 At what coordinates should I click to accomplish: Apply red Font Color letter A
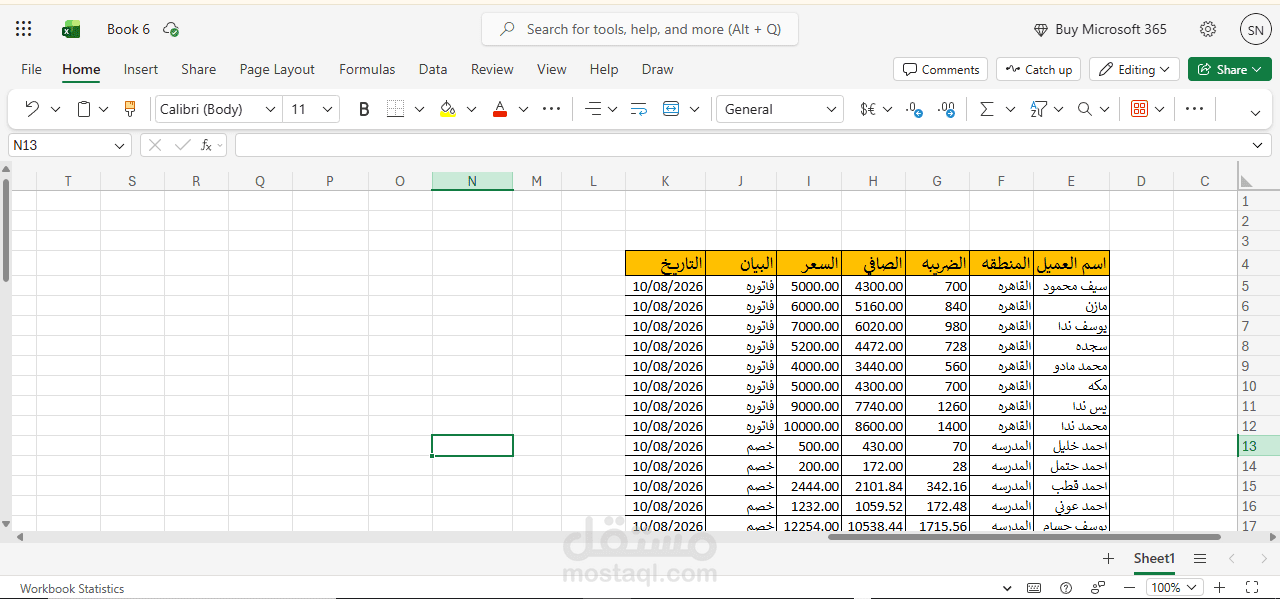(500, 109)
